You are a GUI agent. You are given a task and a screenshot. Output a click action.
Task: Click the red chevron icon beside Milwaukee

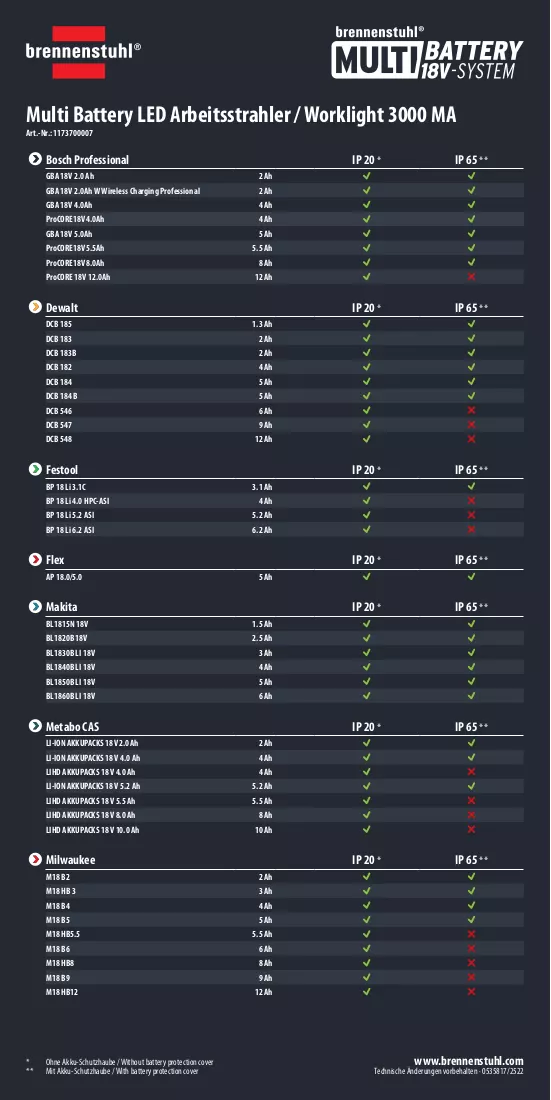point(34,859)
